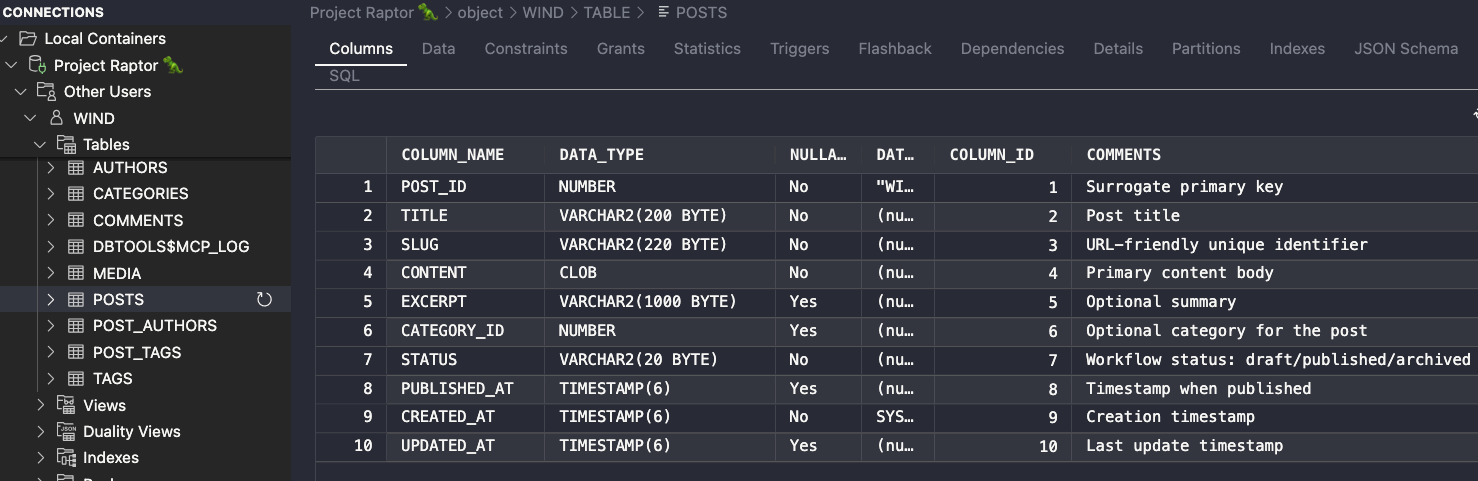Click the Views folder icon in sidebar
Image resolution: width=1478 pixels, height=481 pixels.
click(x=66, y=405)
